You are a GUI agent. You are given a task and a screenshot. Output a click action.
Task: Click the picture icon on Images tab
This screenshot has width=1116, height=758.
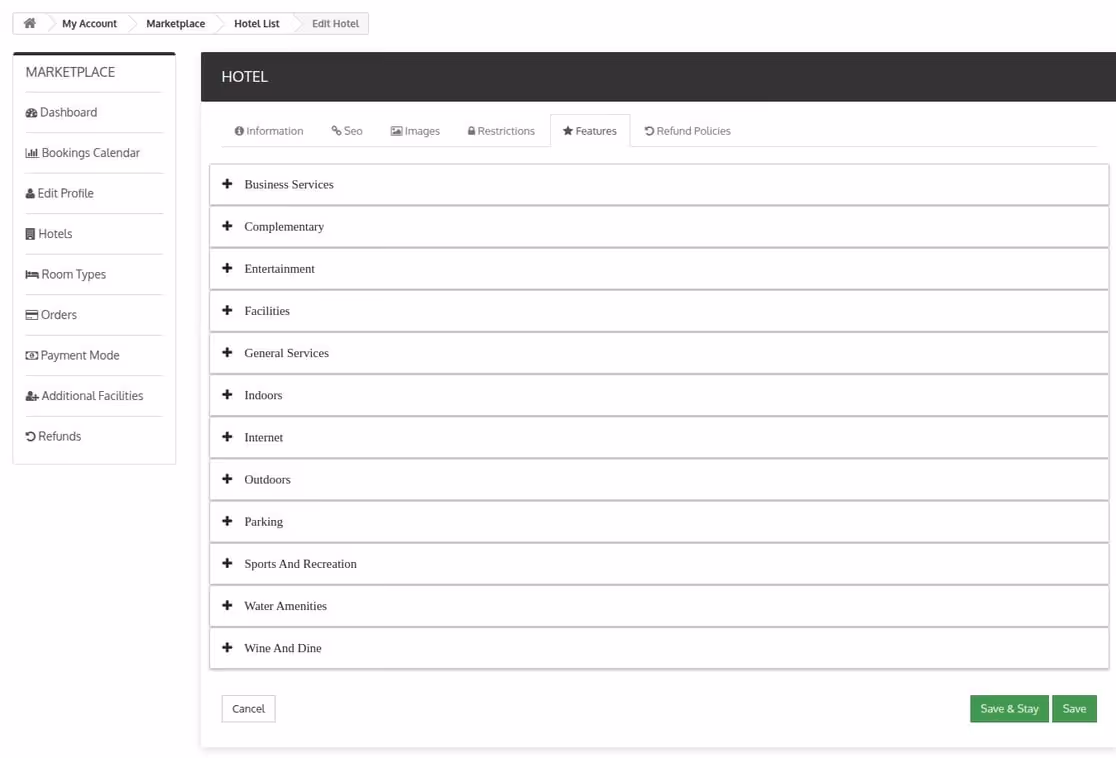coord(396,131)
